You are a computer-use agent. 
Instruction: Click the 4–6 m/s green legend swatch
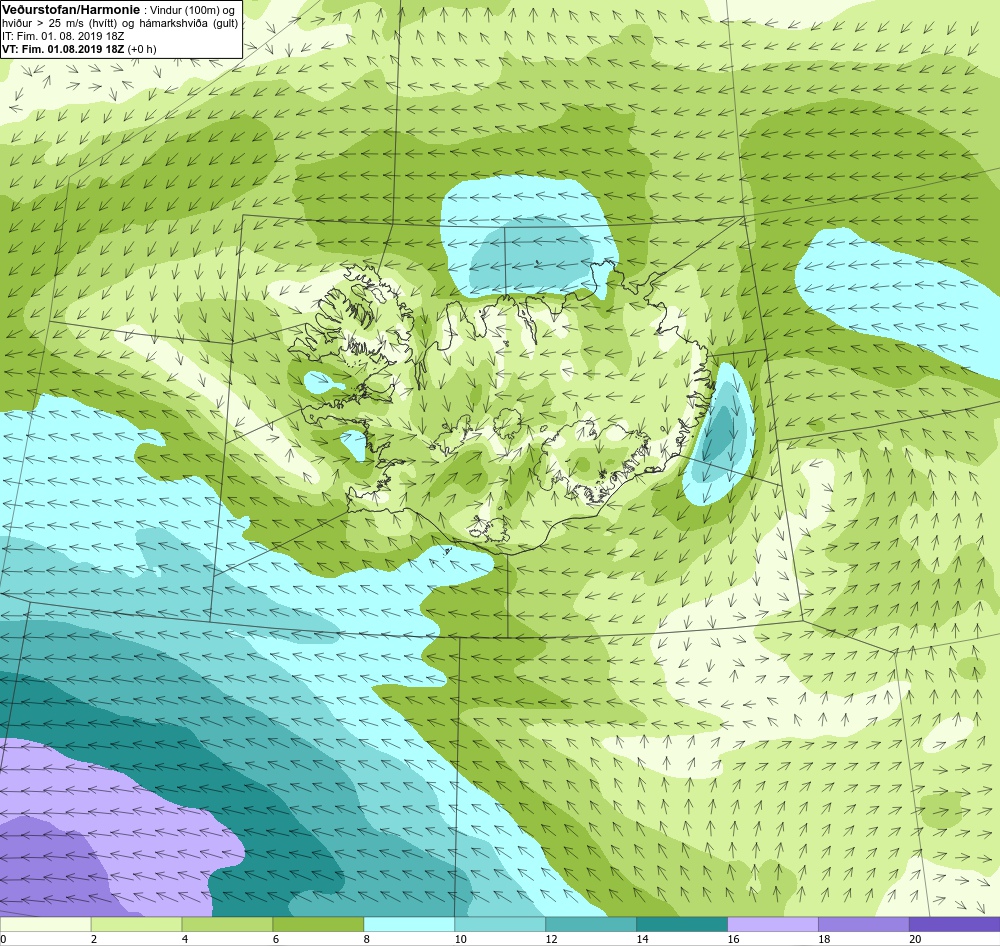point(227,924)
